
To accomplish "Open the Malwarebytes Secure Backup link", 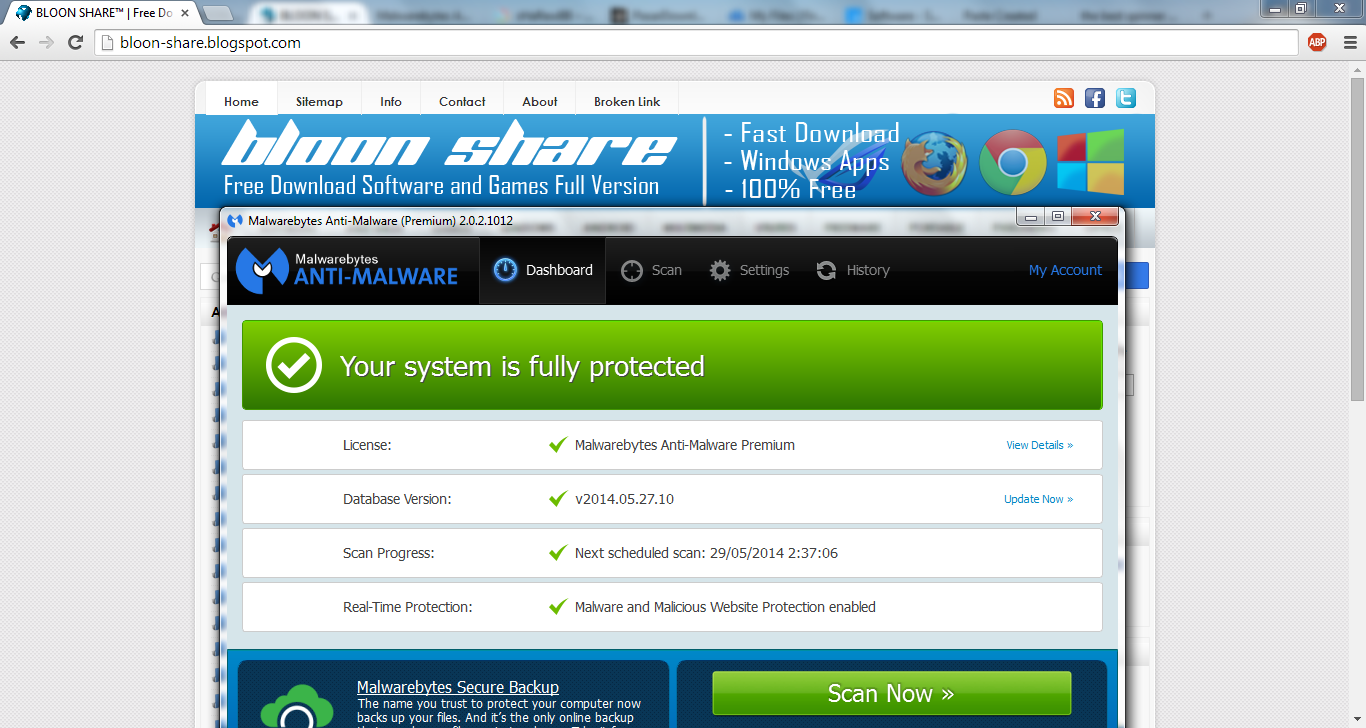I will click(457, 687).
